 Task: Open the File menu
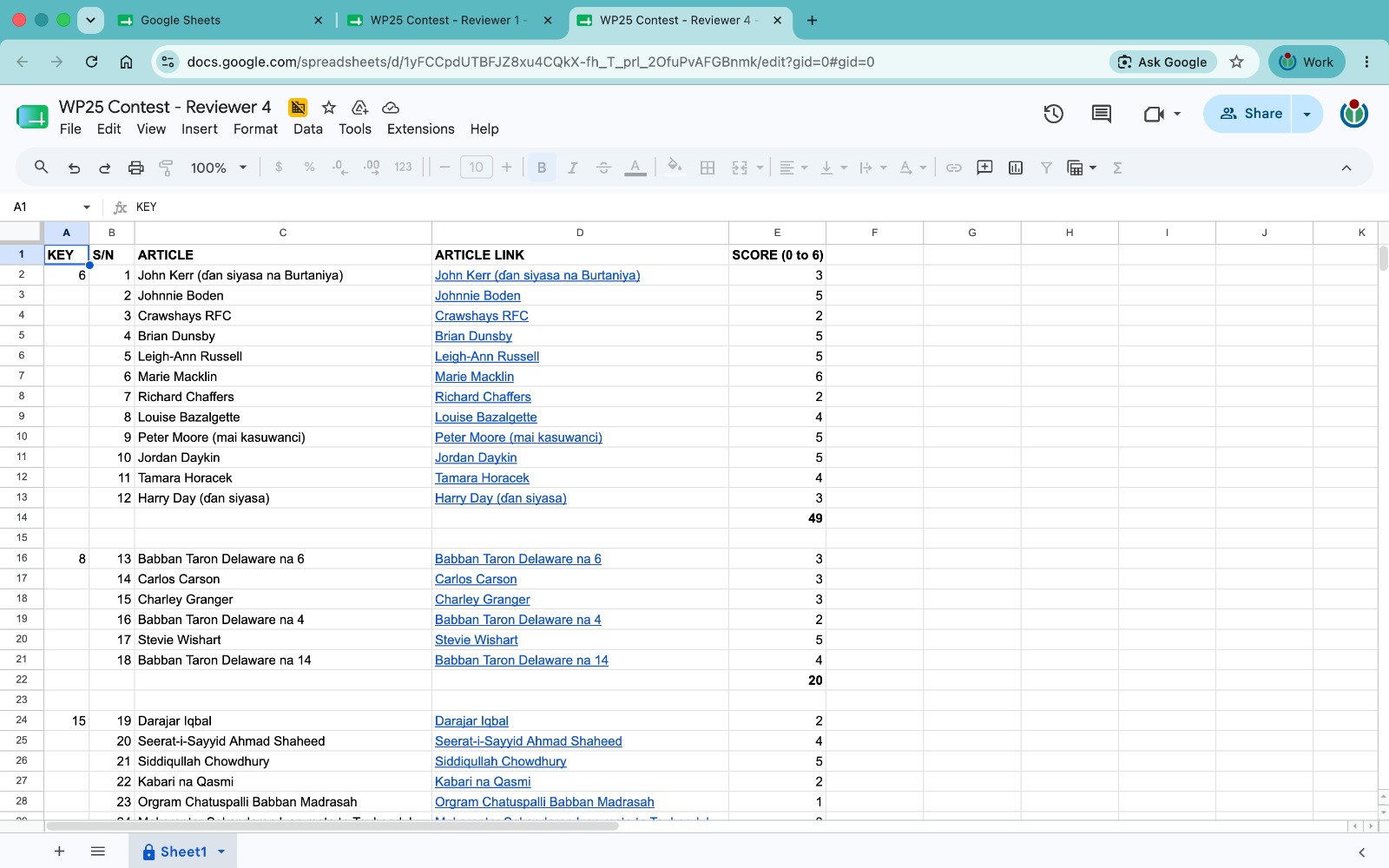coord(70,128)
